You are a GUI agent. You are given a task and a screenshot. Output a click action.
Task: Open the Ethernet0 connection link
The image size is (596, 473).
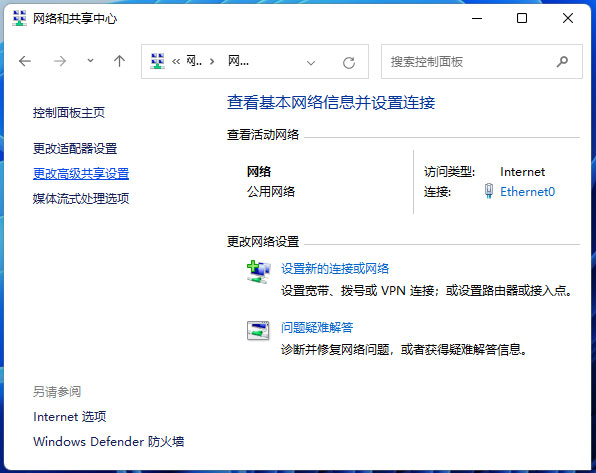528,192
